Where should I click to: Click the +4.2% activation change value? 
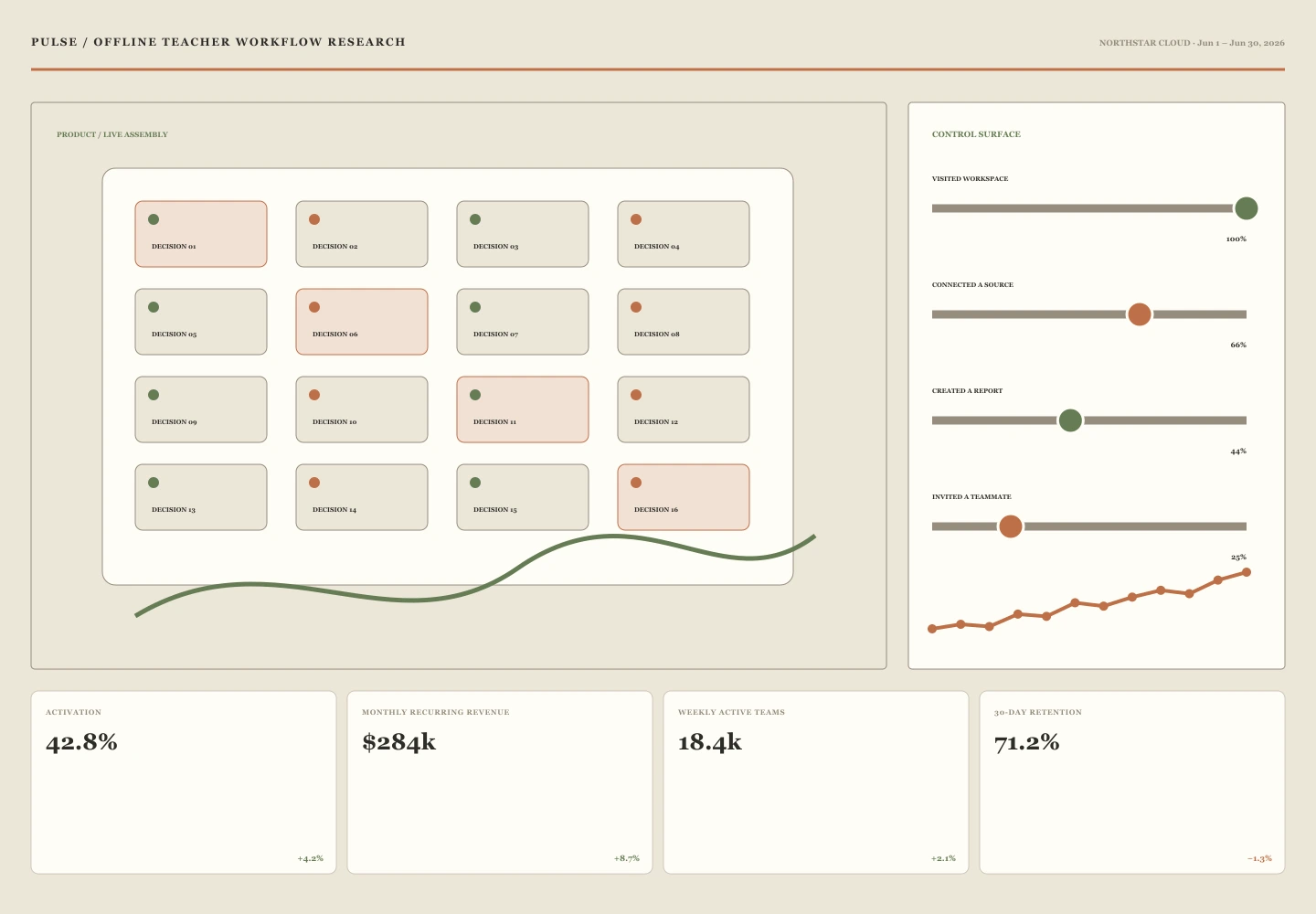(x=311, y=858)
